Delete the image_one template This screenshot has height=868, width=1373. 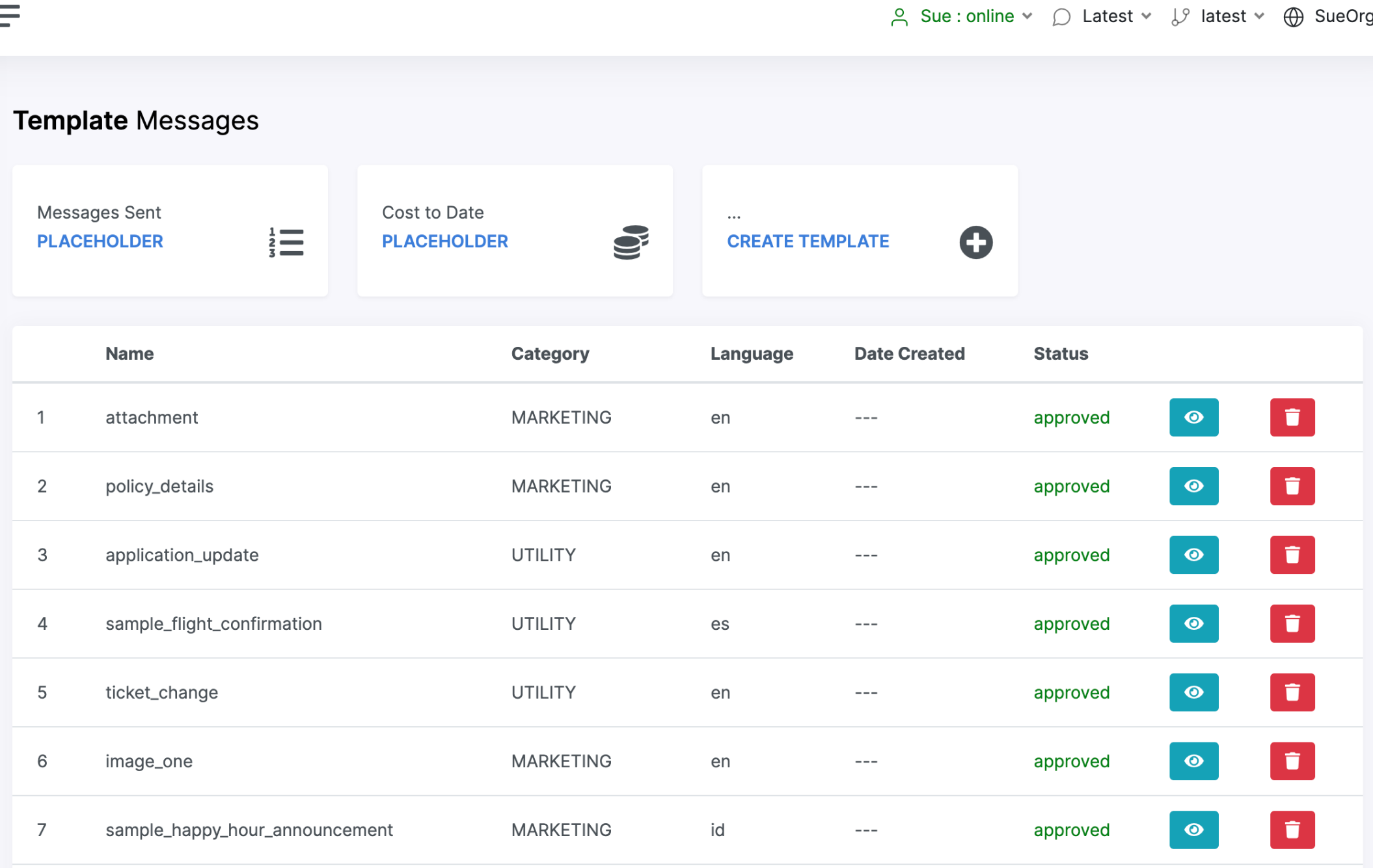[x=1292, y=761]
